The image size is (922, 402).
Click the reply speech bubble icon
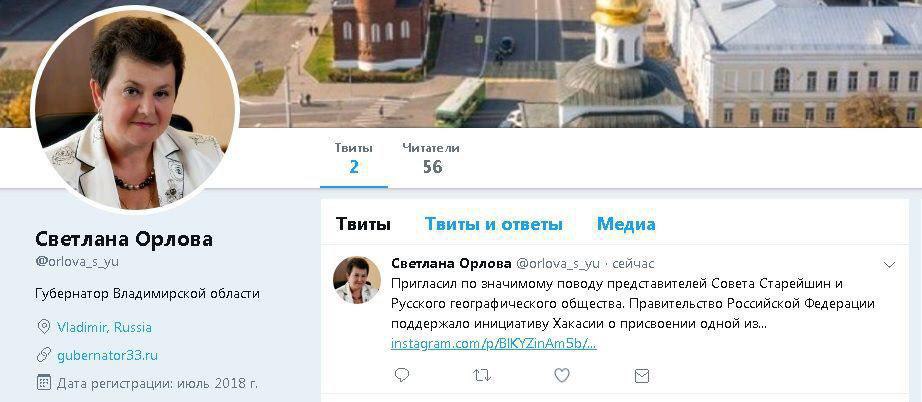pos(402,375)
